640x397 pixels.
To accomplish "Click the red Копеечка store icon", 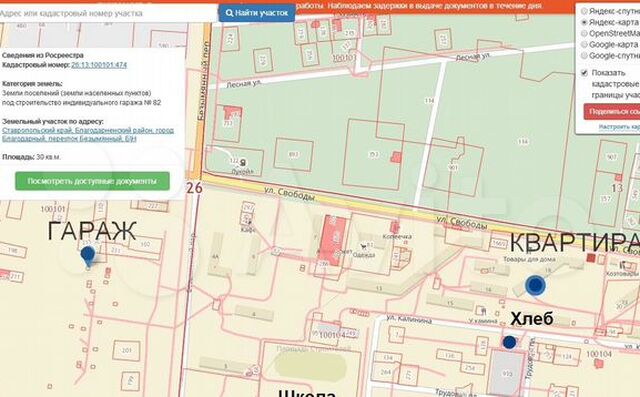I will [395, 227].
